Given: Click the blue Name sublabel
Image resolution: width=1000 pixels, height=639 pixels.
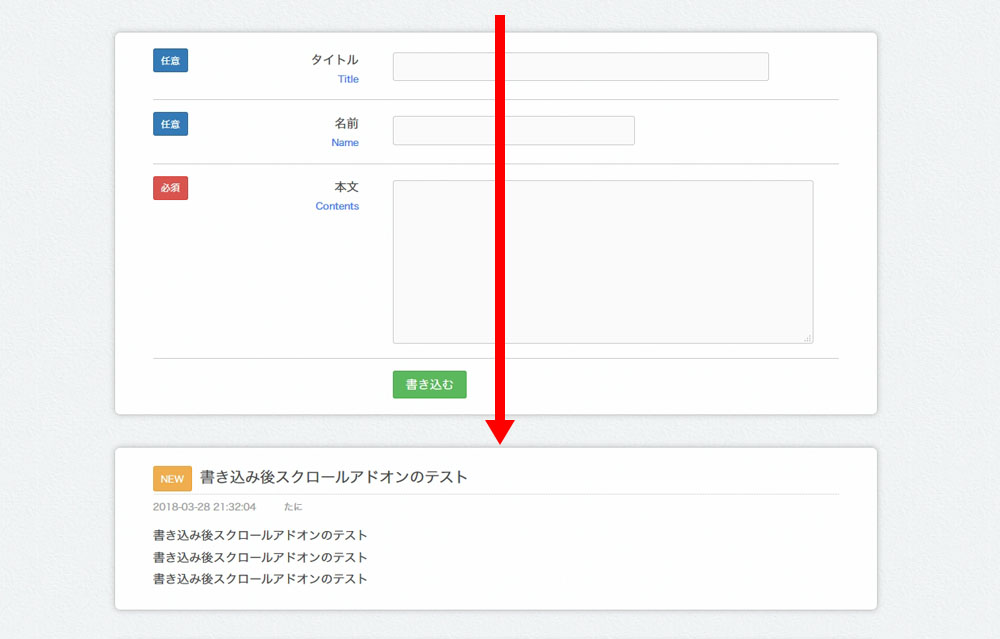Looking at the screenshot, I should click(345, 142).
